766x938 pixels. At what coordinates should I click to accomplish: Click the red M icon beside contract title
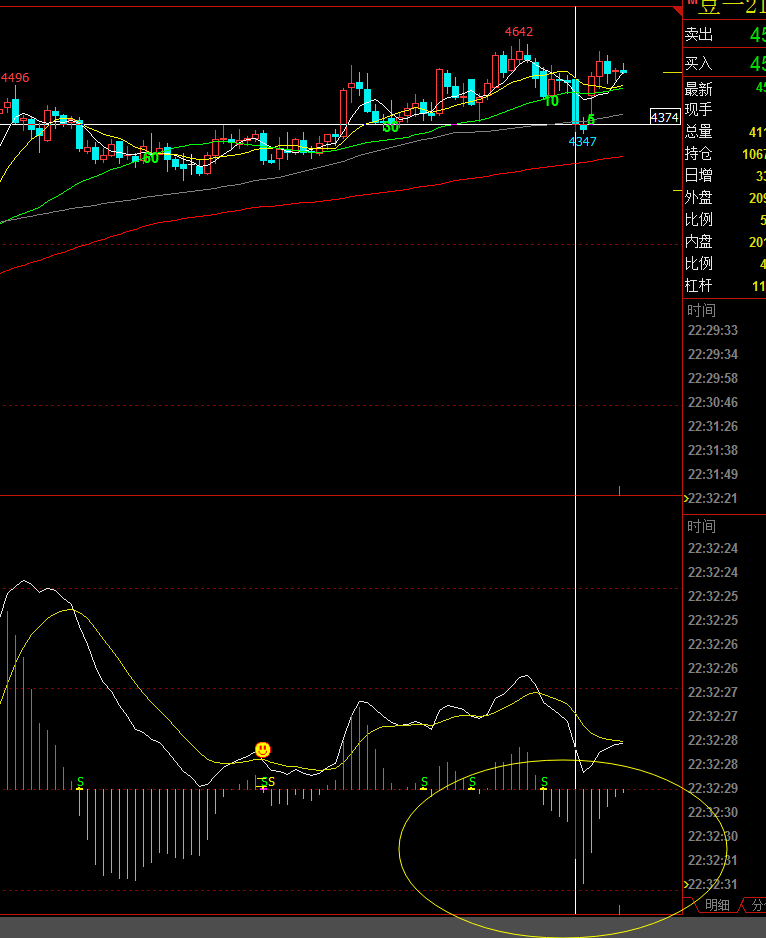coord(691,4)
